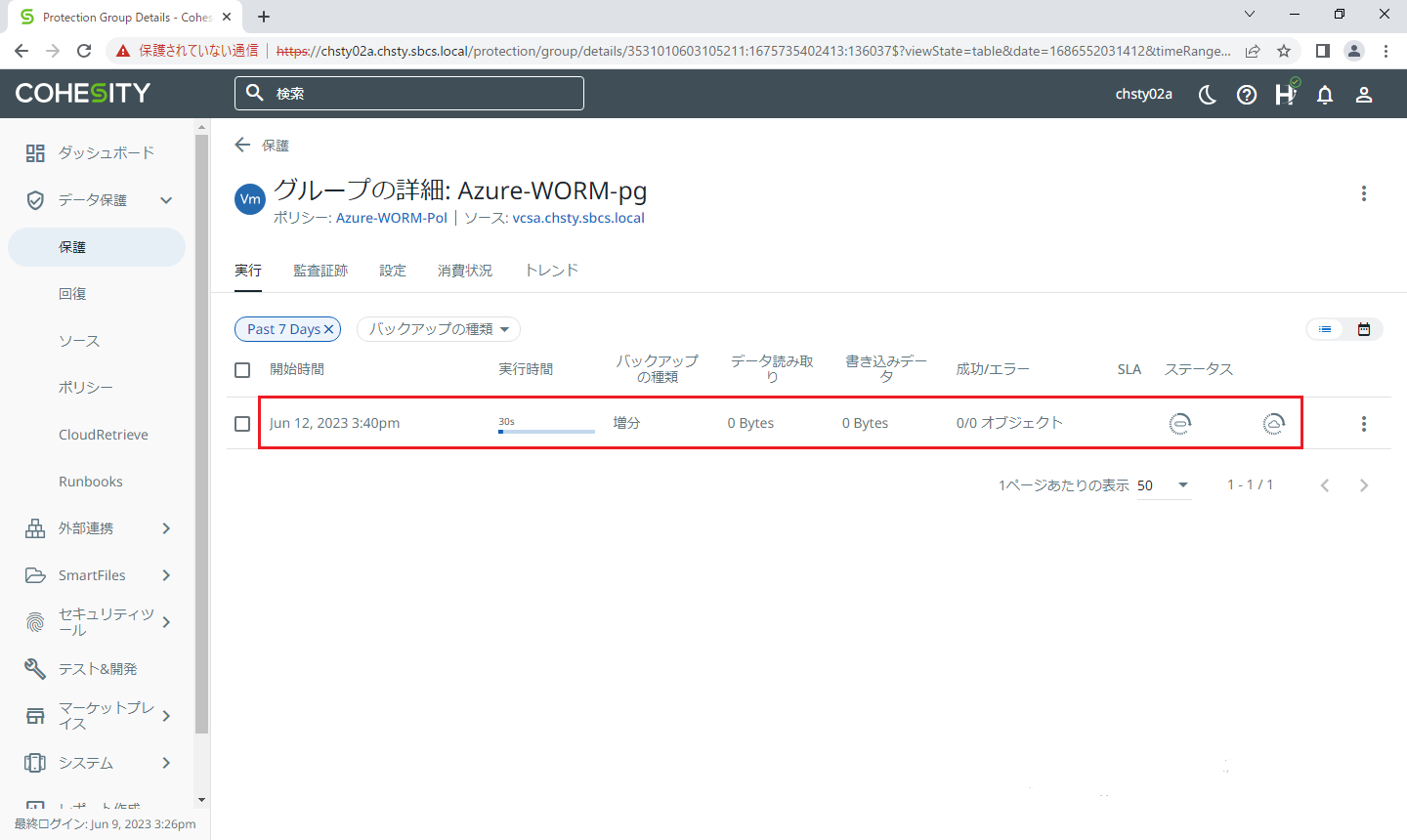Open rows per page dropdown showing 50
The width and height of the screenshot is (1407, 840).
1164,485
